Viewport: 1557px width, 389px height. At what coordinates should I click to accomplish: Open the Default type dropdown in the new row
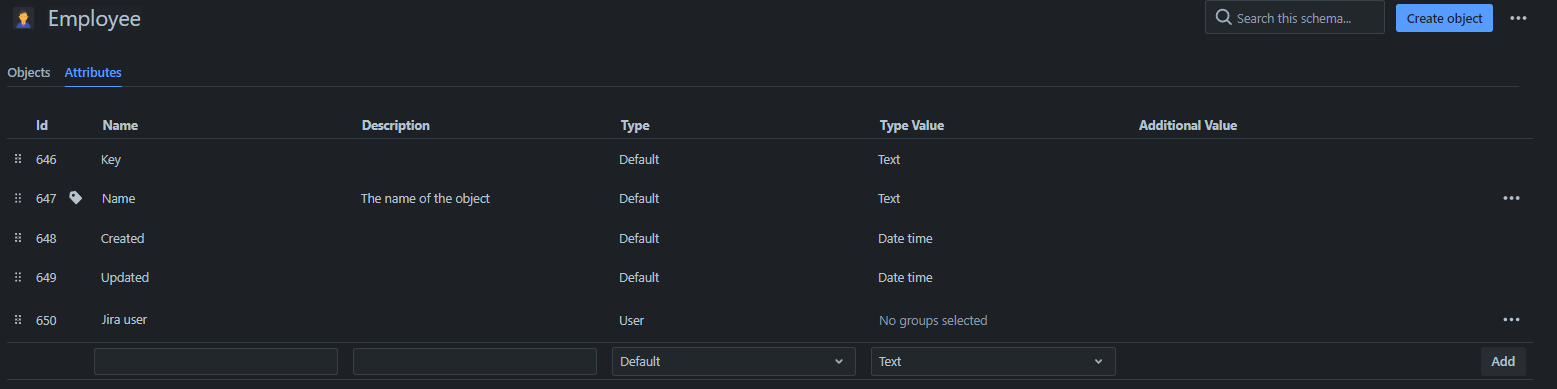coord(733,361)
